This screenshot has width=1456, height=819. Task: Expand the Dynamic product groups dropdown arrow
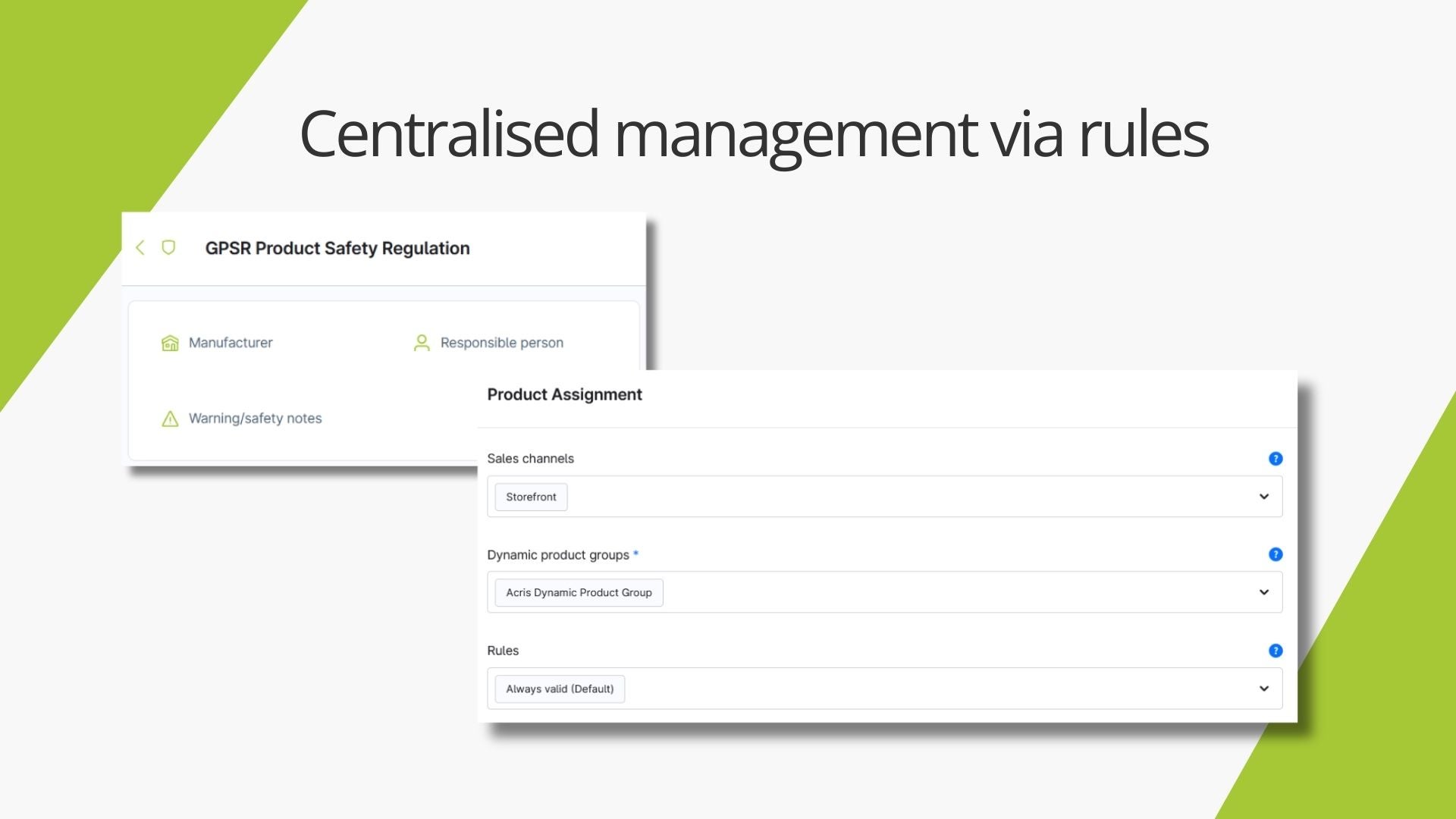[x=1263, y=592]
